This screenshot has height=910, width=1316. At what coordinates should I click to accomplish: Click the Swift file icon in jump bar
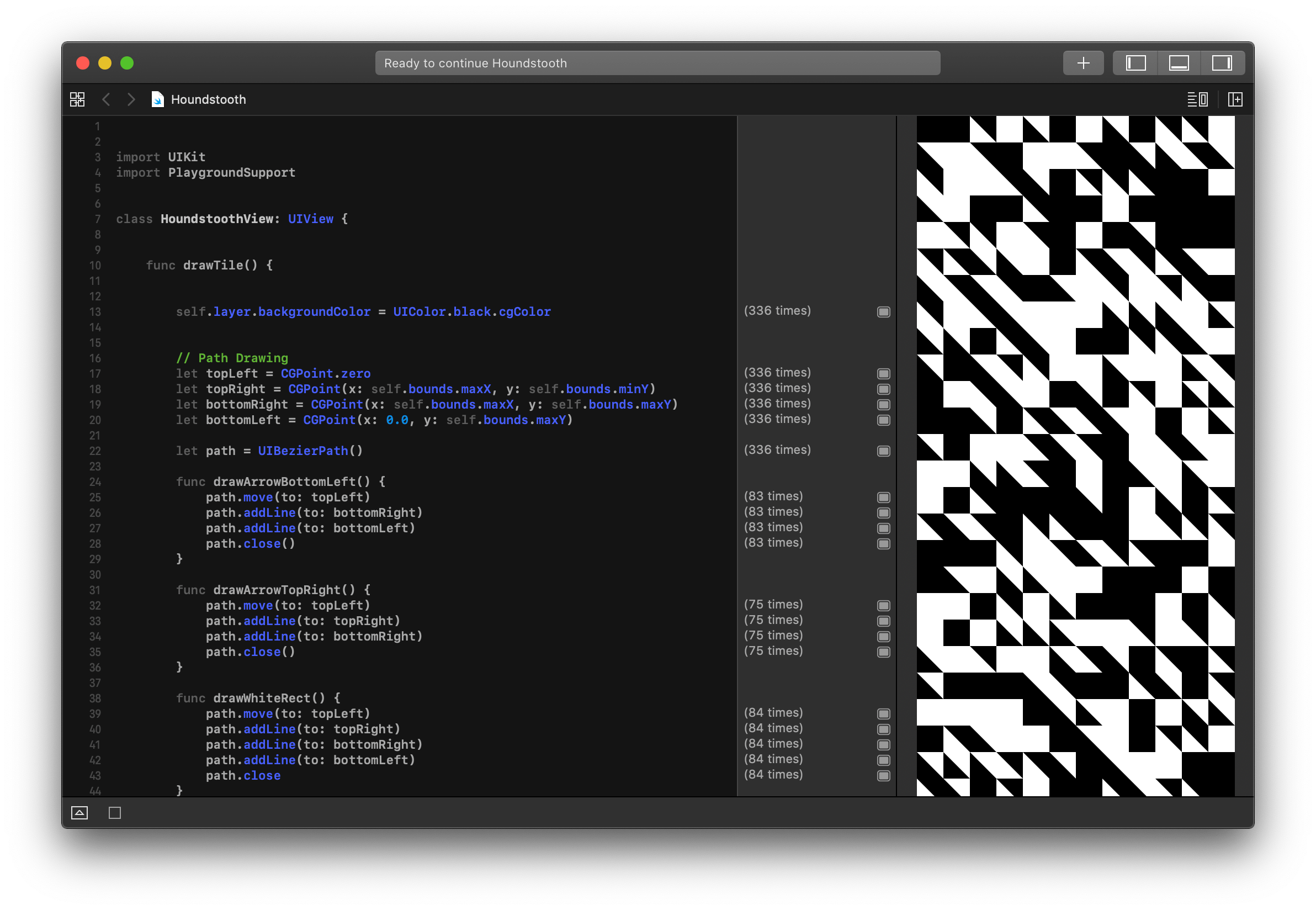tap(157, 99)
